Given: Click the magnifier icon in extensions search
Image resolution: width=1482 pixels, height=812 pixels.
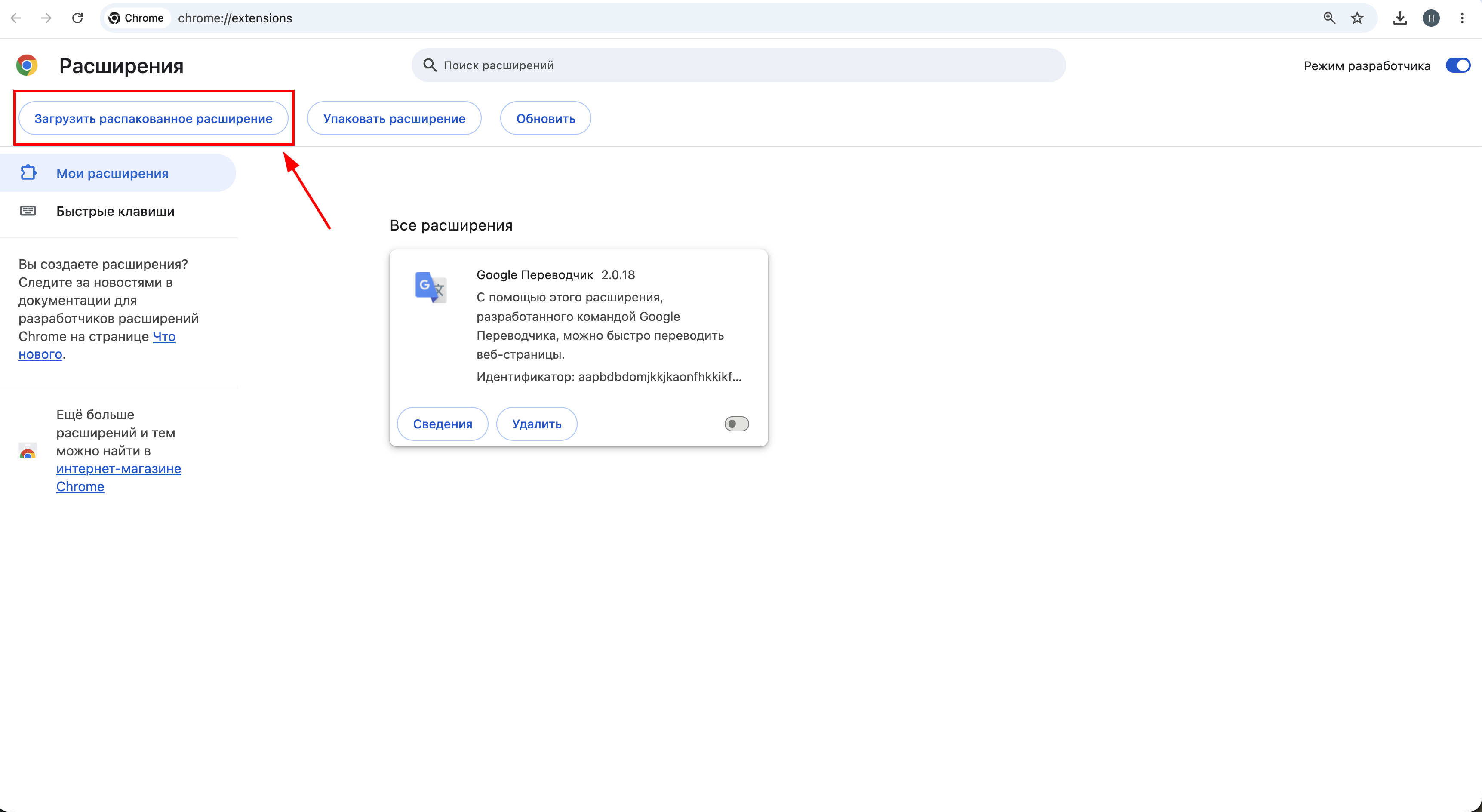Looking at the screenshot, I should (x=430, y=65).
